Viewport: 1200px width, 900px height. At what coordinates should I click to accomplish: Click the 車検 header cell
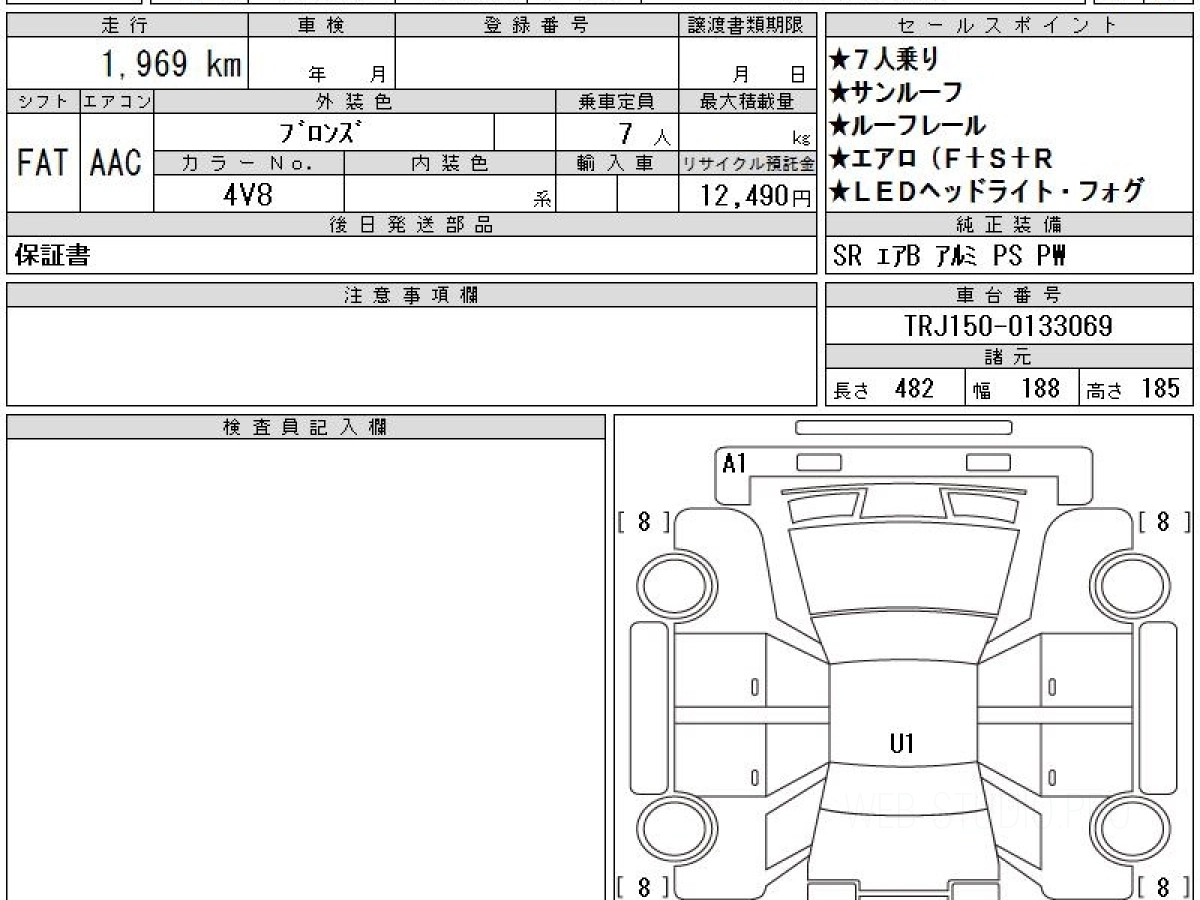(321, 26)
